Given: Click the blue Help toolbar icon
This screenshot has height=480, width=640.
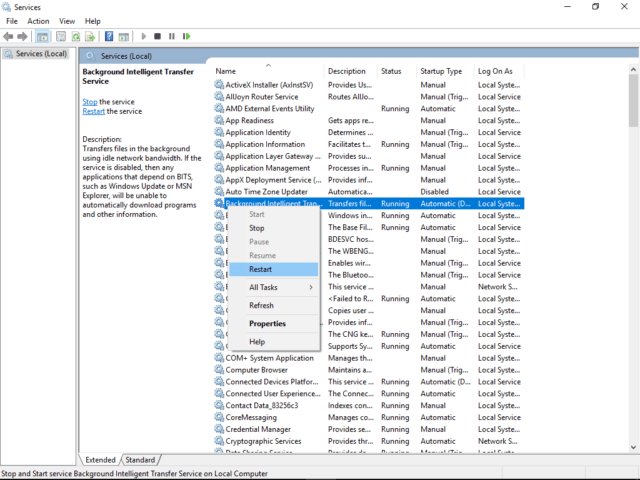Looking at the screenshot, I should coord(109,36).
